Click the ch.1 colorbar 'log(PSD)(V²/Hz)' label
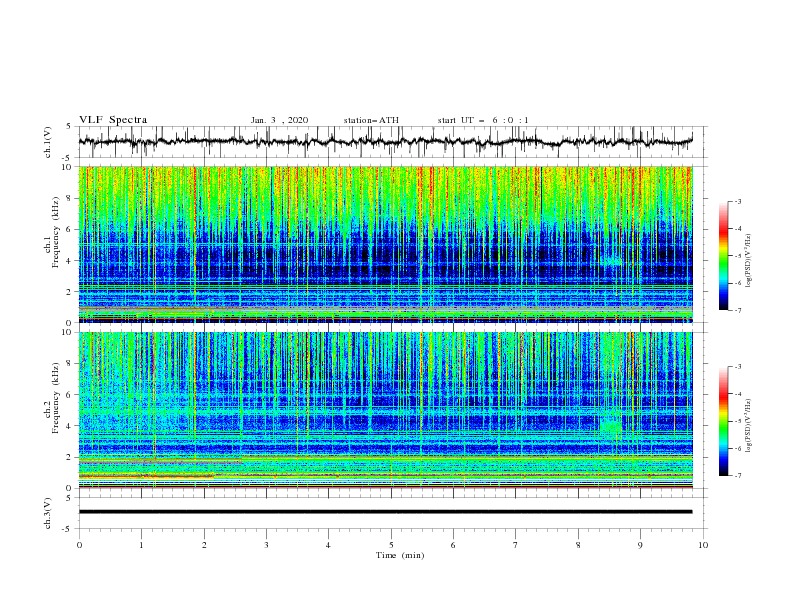792x612 pixels. (749, 261)
